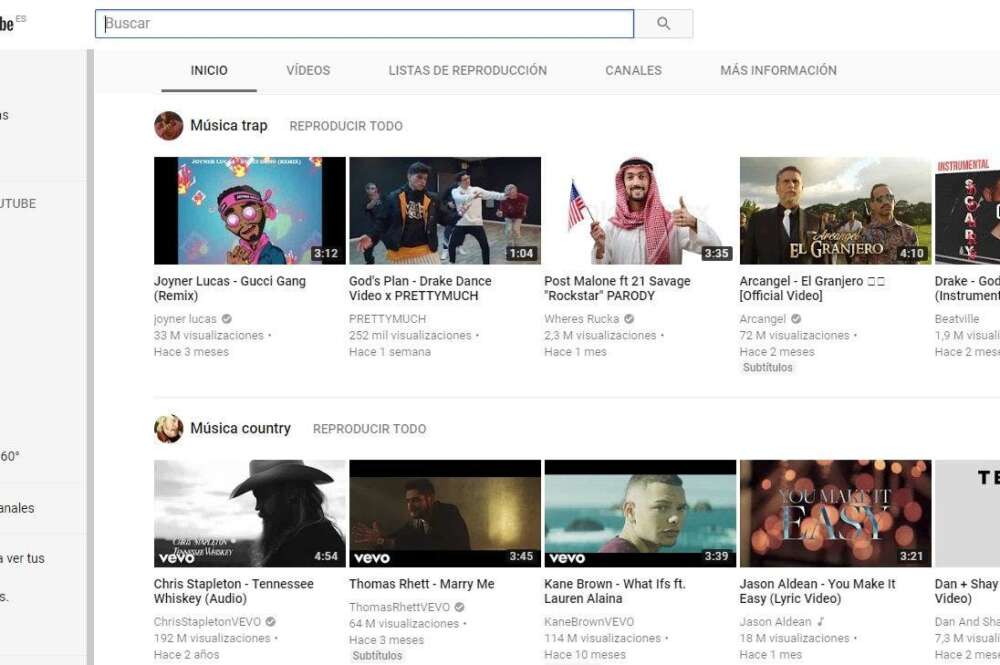
Task: Open the Arcangel channel name
Action: tap(763, 319)
